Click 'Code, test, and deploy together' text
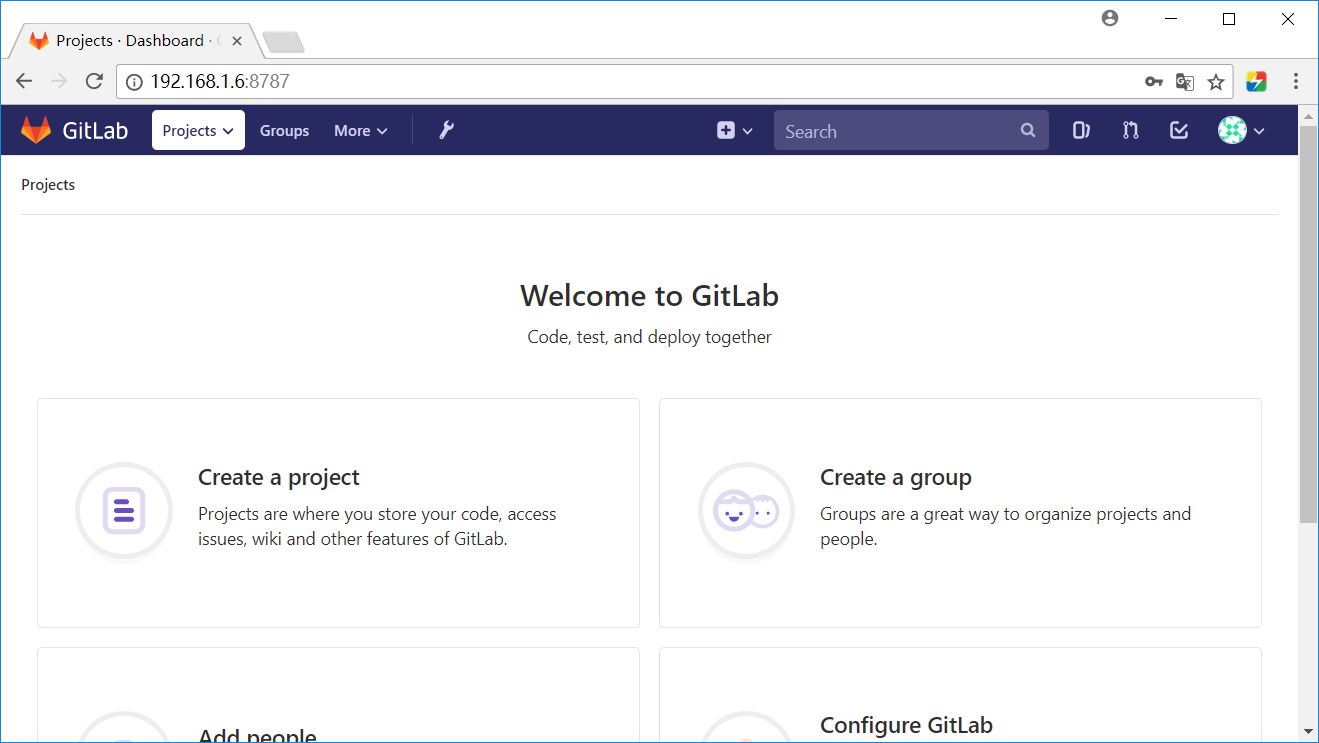1319x743 pixels. (649, 337)
